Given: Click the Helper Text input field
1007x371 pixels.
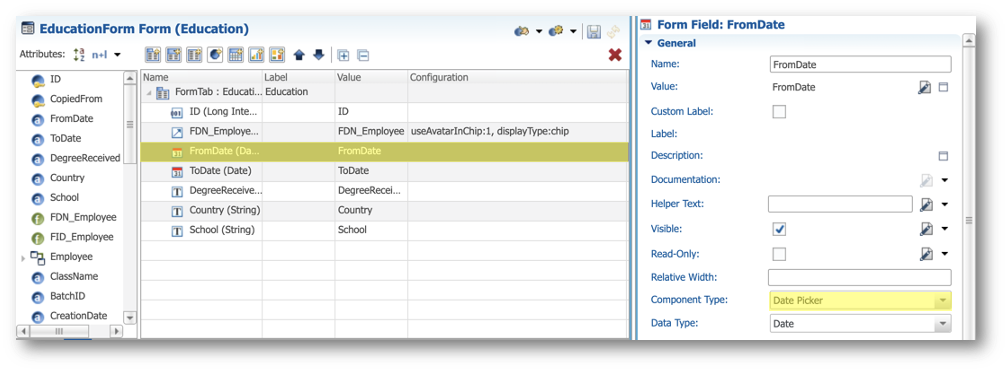Looking at the screenshot, I should tap(840, 204).
